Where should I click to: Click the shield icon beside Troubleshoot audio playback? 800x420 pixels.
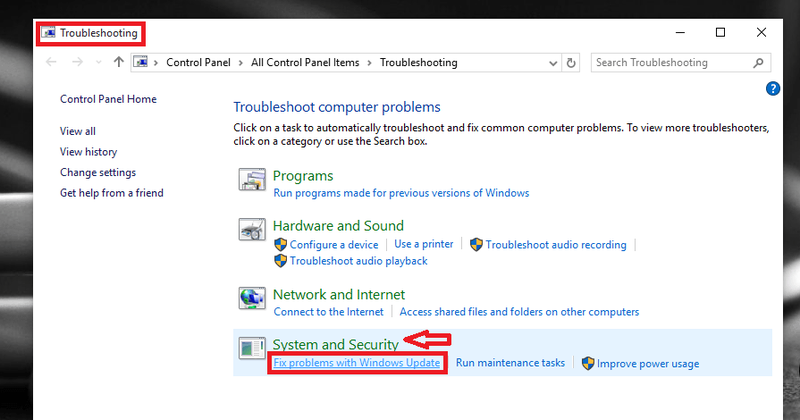(280, 261)
